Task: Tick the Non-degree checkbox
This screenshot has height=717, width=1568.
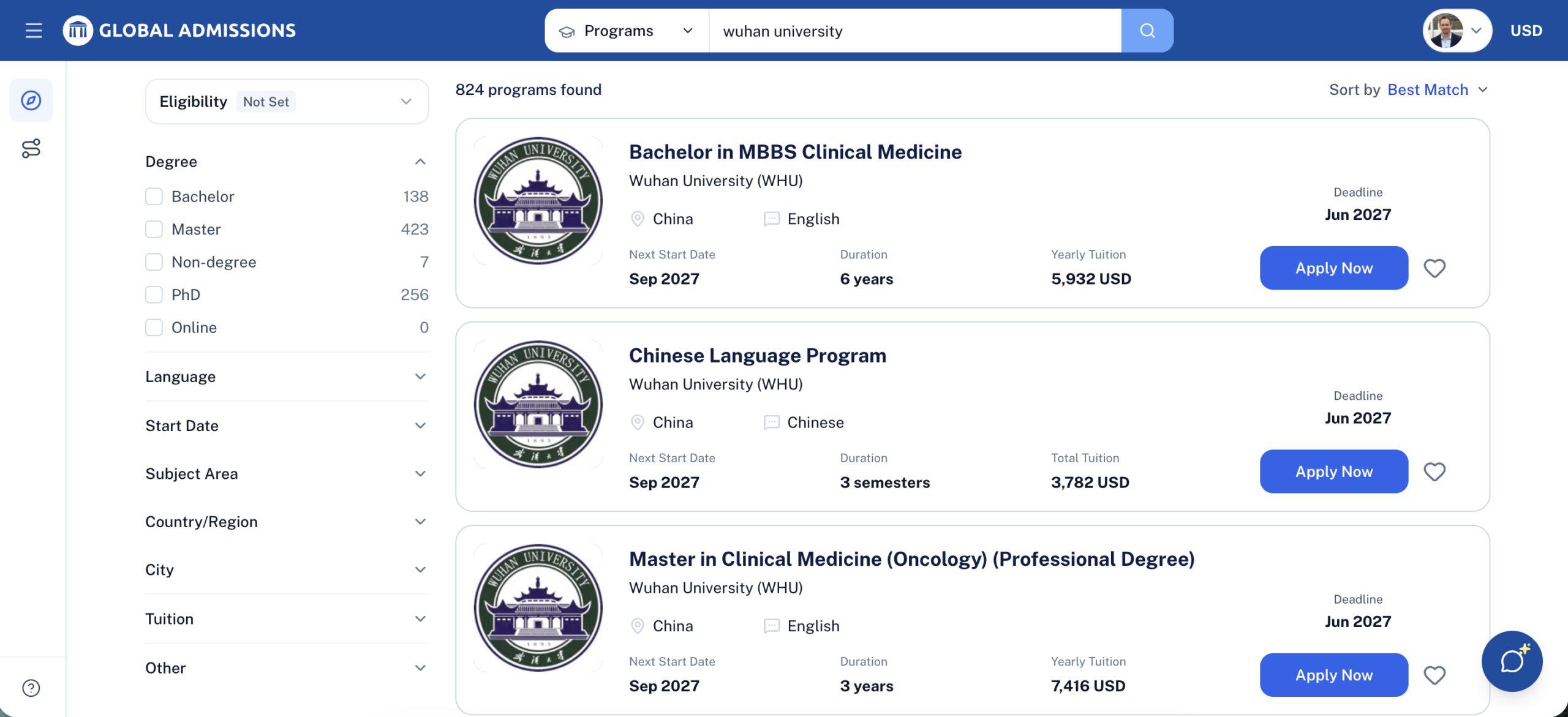Action: (x=154, y=262)
